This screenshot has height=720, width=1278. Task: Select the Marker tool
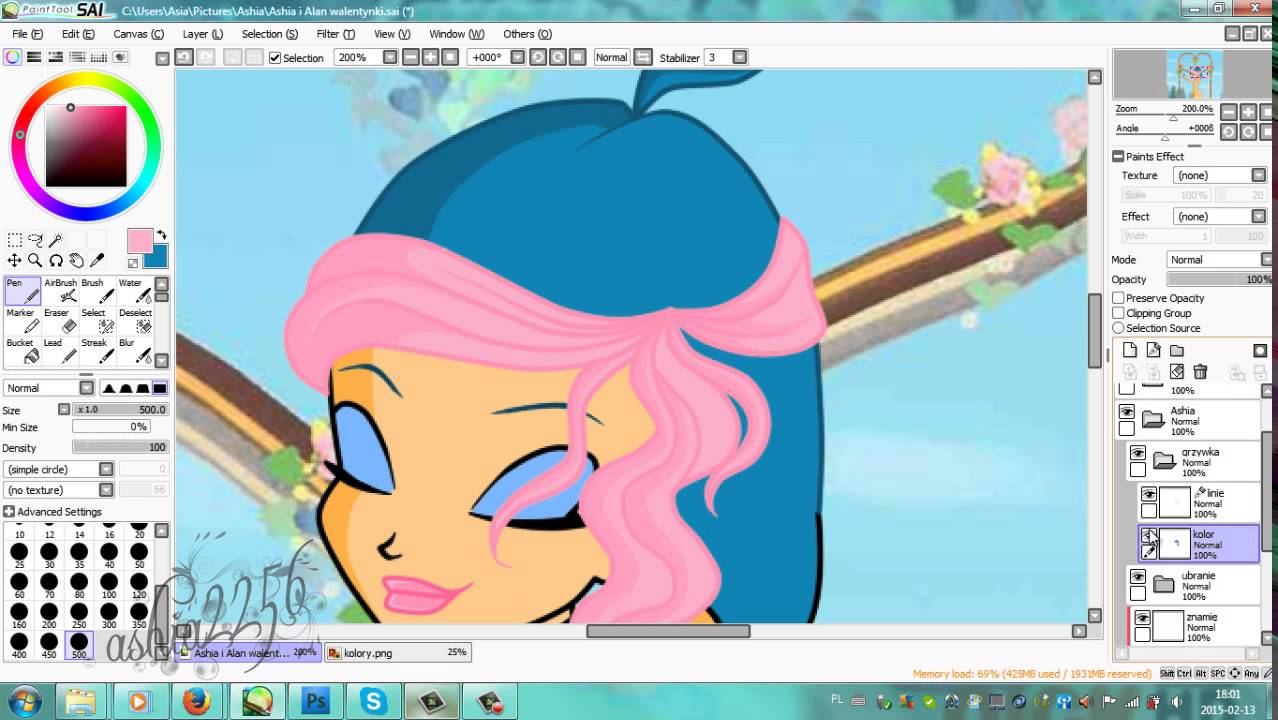pyautogui.click(x=22, y=321)
